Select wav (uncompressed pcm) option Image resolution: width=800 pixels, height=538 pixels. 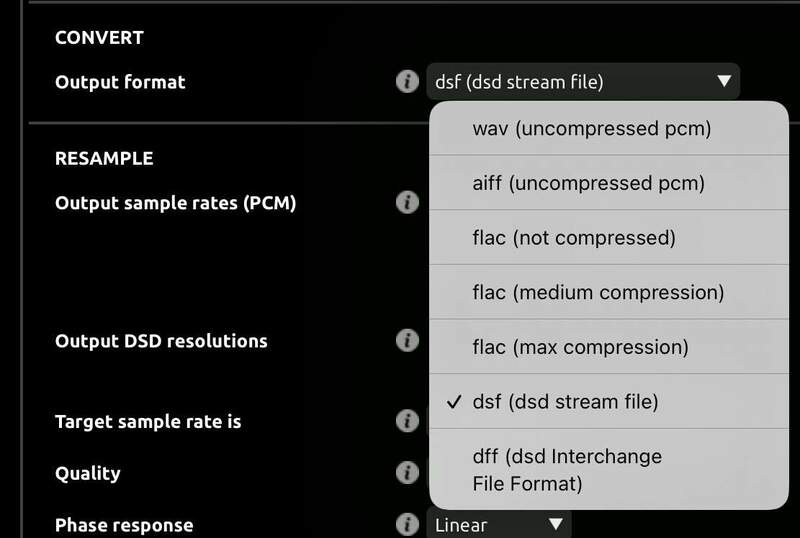(591, 129)
